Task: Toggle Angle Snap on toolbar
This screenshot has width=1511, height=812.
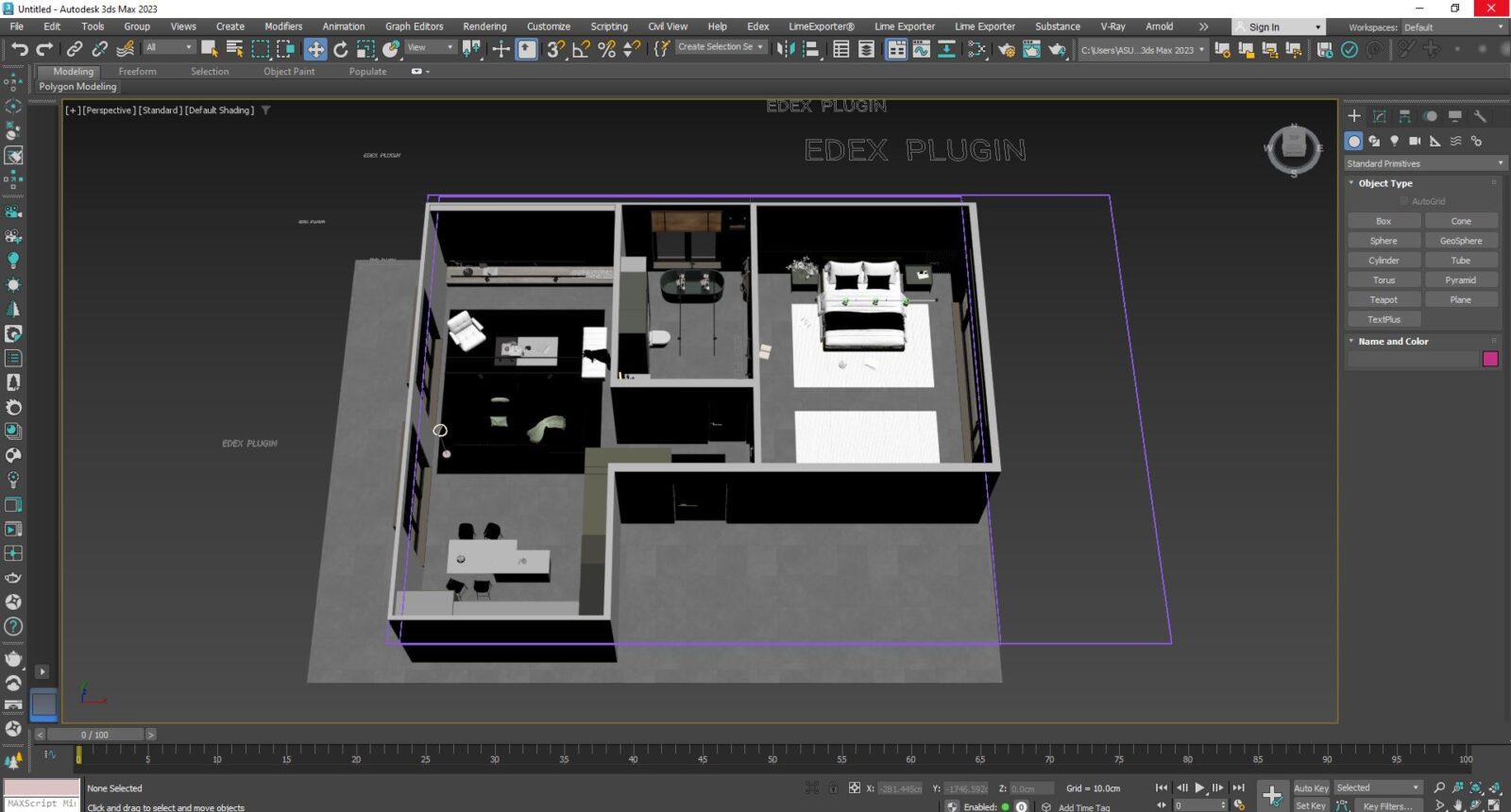Action: [582, 49]
